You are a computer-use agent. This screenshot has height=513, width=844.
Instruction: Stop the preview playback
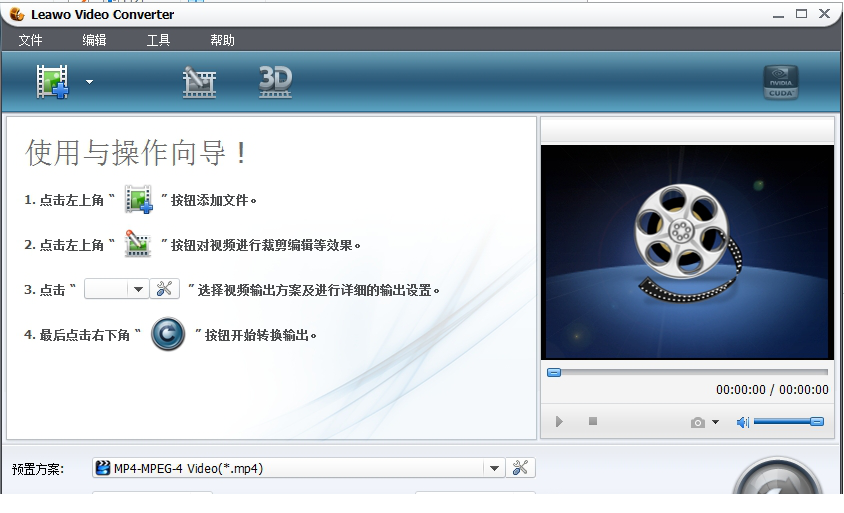593,421
